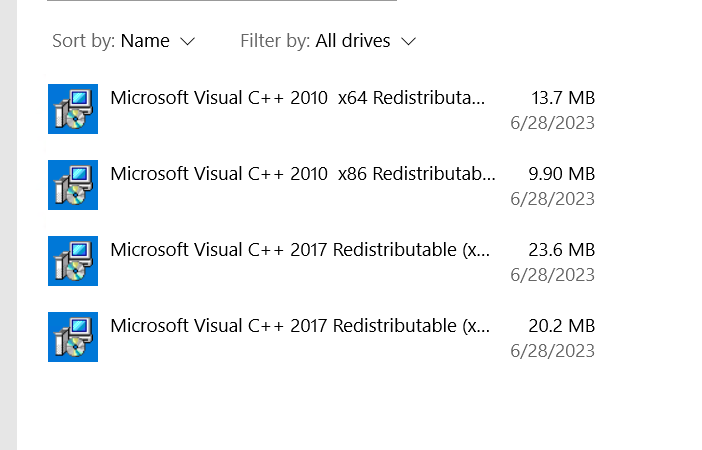Click the icon of the 20.2 MB Visual C++ 2017 entry
Image resolution: width=702 pixels, height=450 pixels.
73,337
